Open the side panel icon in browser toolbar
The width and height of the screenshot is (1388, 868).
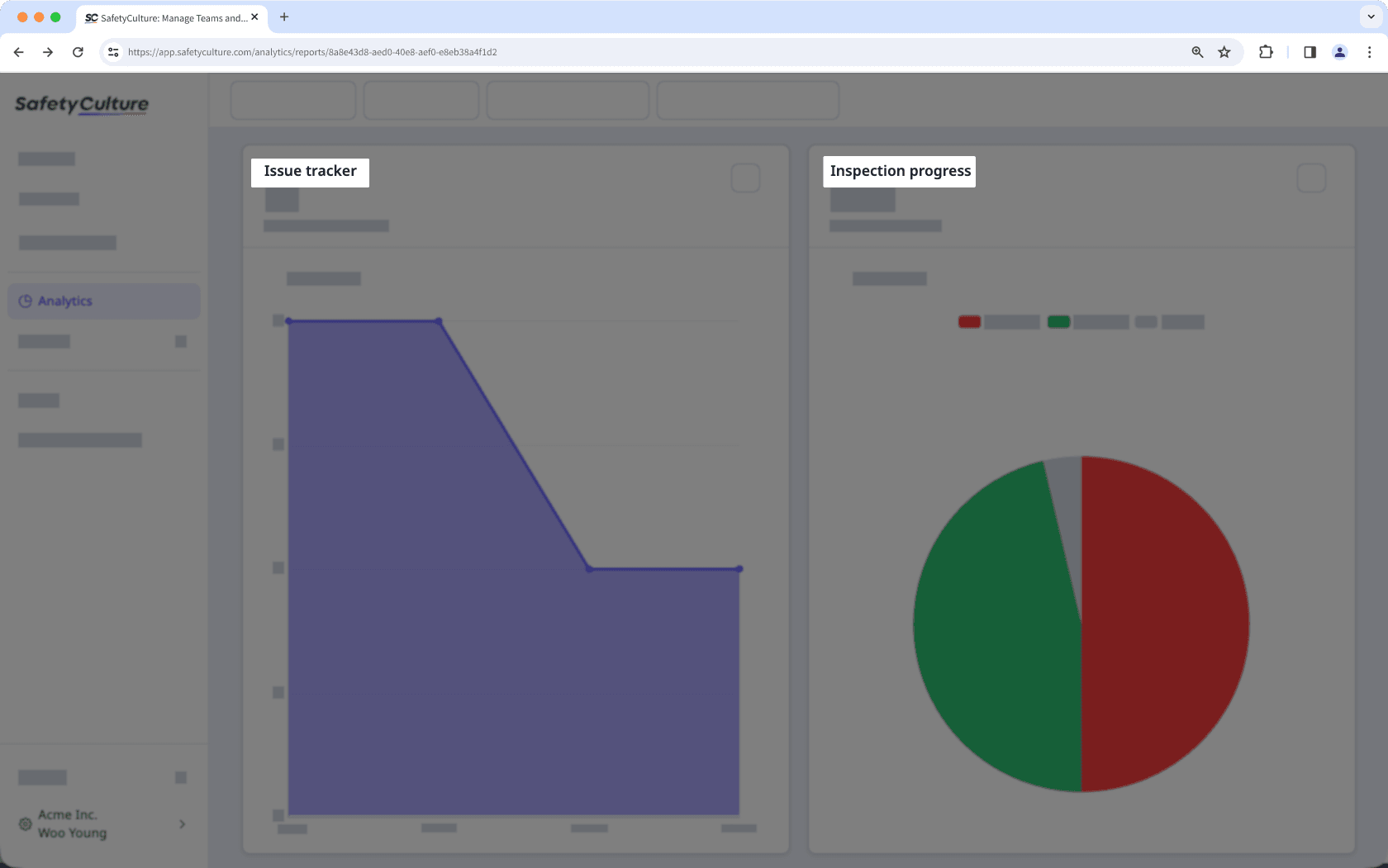(1309, 51)
